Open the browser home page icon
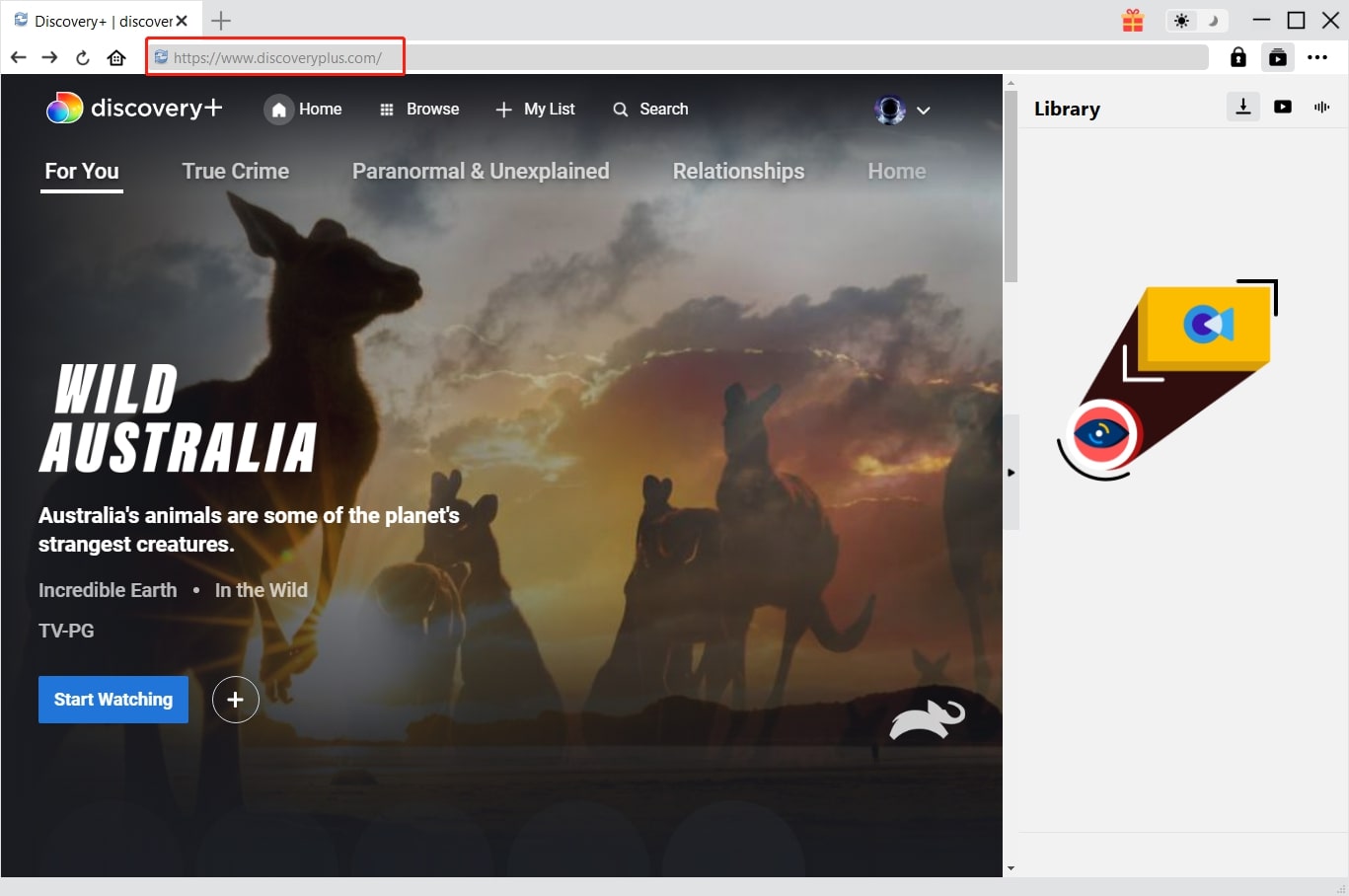The width and height of the screenshot is (1349, 896). 116,57
